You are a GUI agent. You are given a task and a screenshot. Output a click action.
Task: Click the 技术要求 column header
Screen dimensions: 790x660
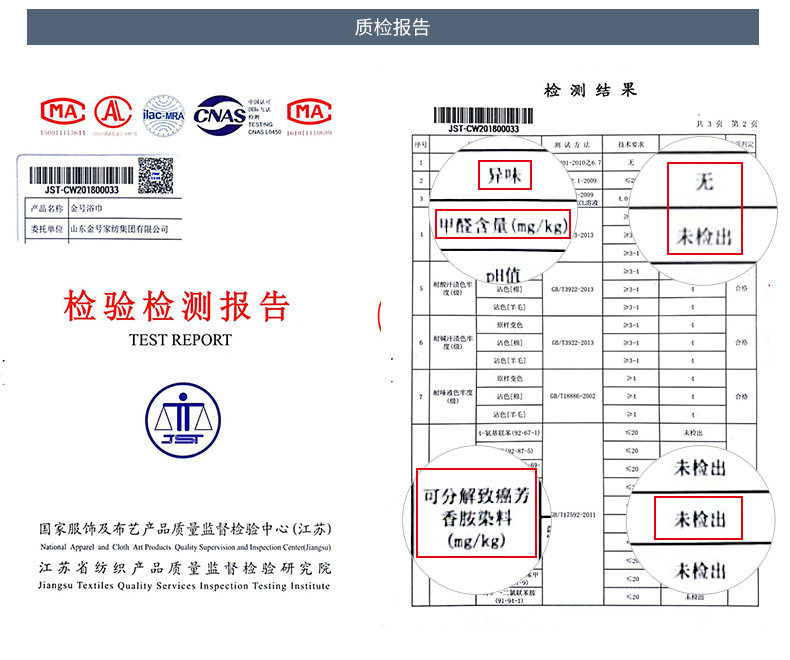coord(631,145)
